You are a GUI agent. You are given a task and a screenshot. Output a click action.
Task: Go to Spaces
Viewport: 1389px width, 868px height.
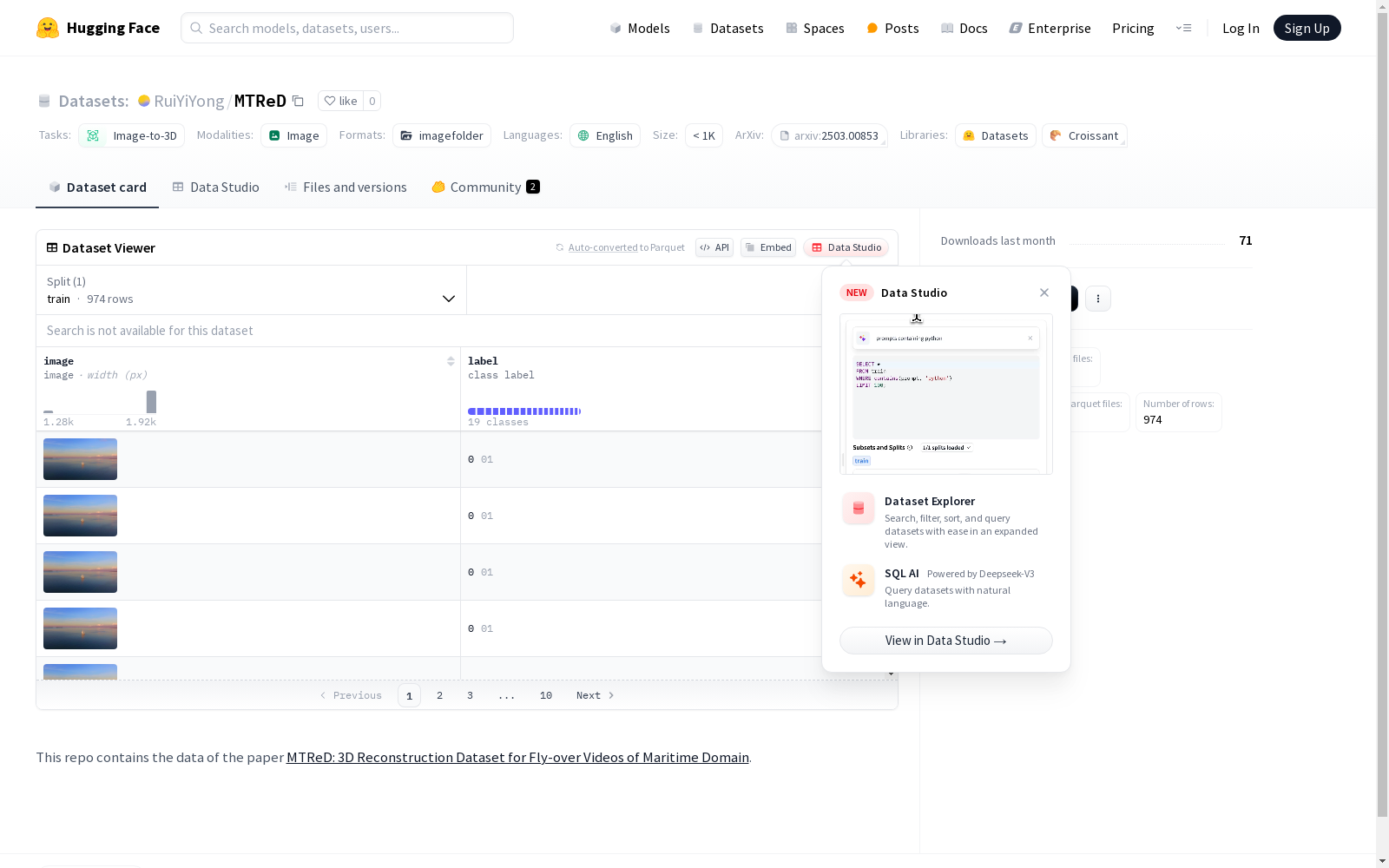815,28
